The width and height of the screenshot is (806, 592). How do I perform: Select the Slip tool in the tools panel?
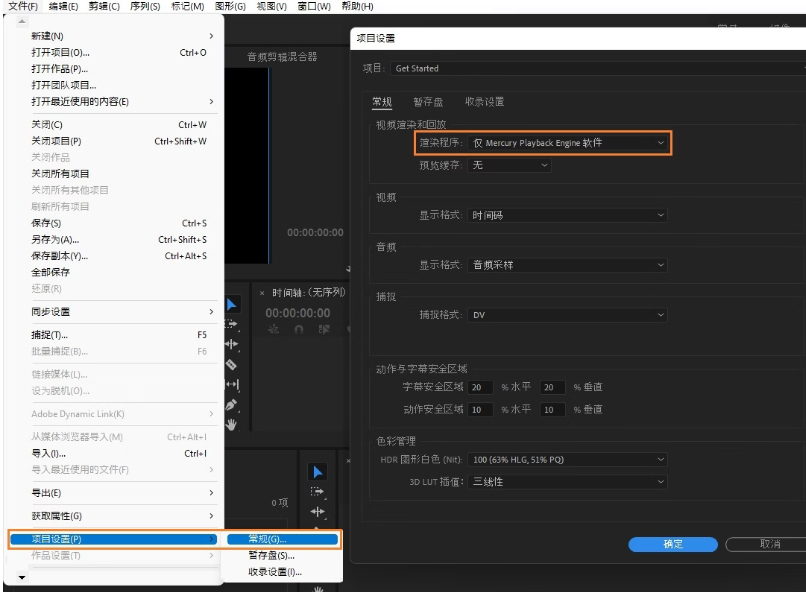[232, 384]
